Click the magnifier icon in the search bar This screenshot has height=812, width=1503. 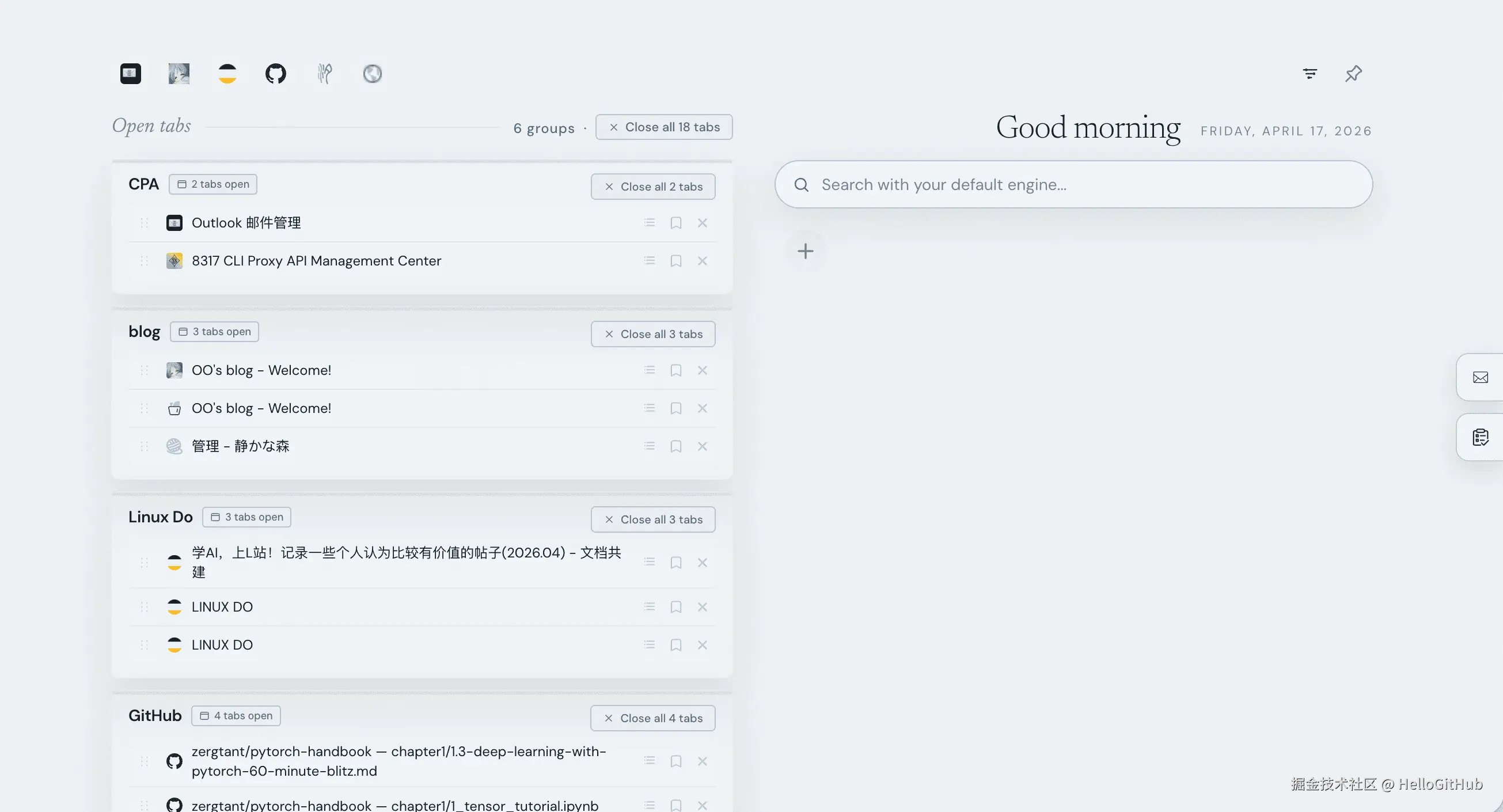coord(802,185)
